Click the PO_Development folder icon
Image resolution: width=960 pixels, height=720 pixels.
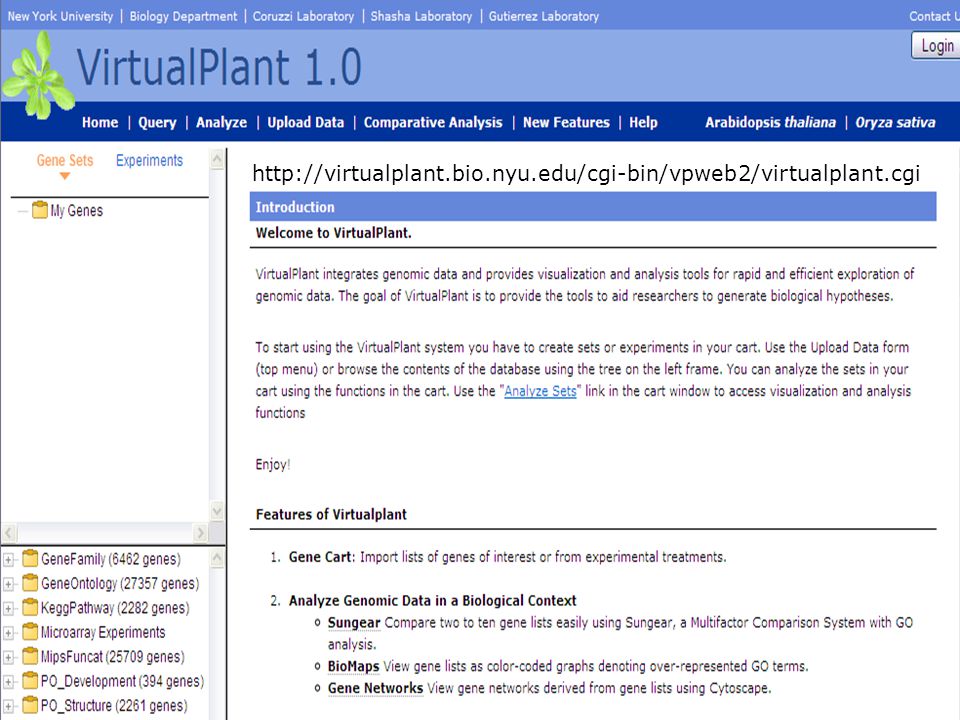tap(30, 681)
